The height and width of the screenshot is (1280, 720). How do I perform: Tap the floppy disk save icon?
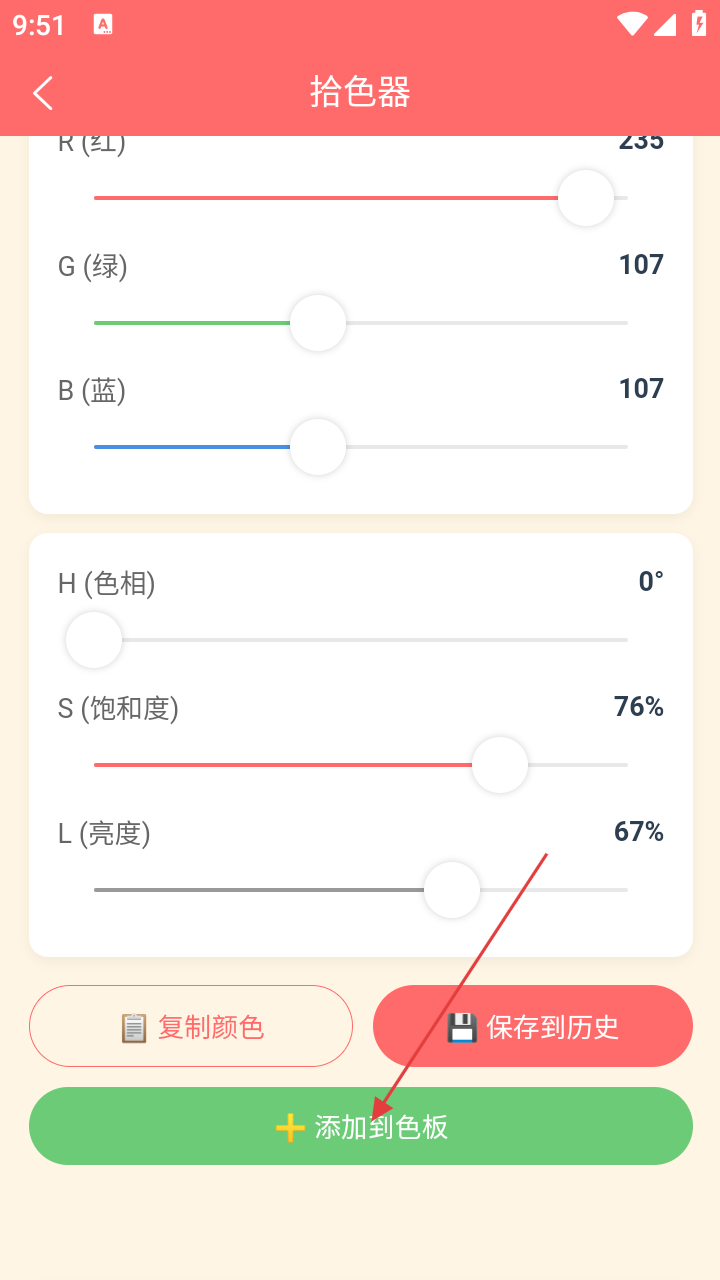coord(461,1027)
